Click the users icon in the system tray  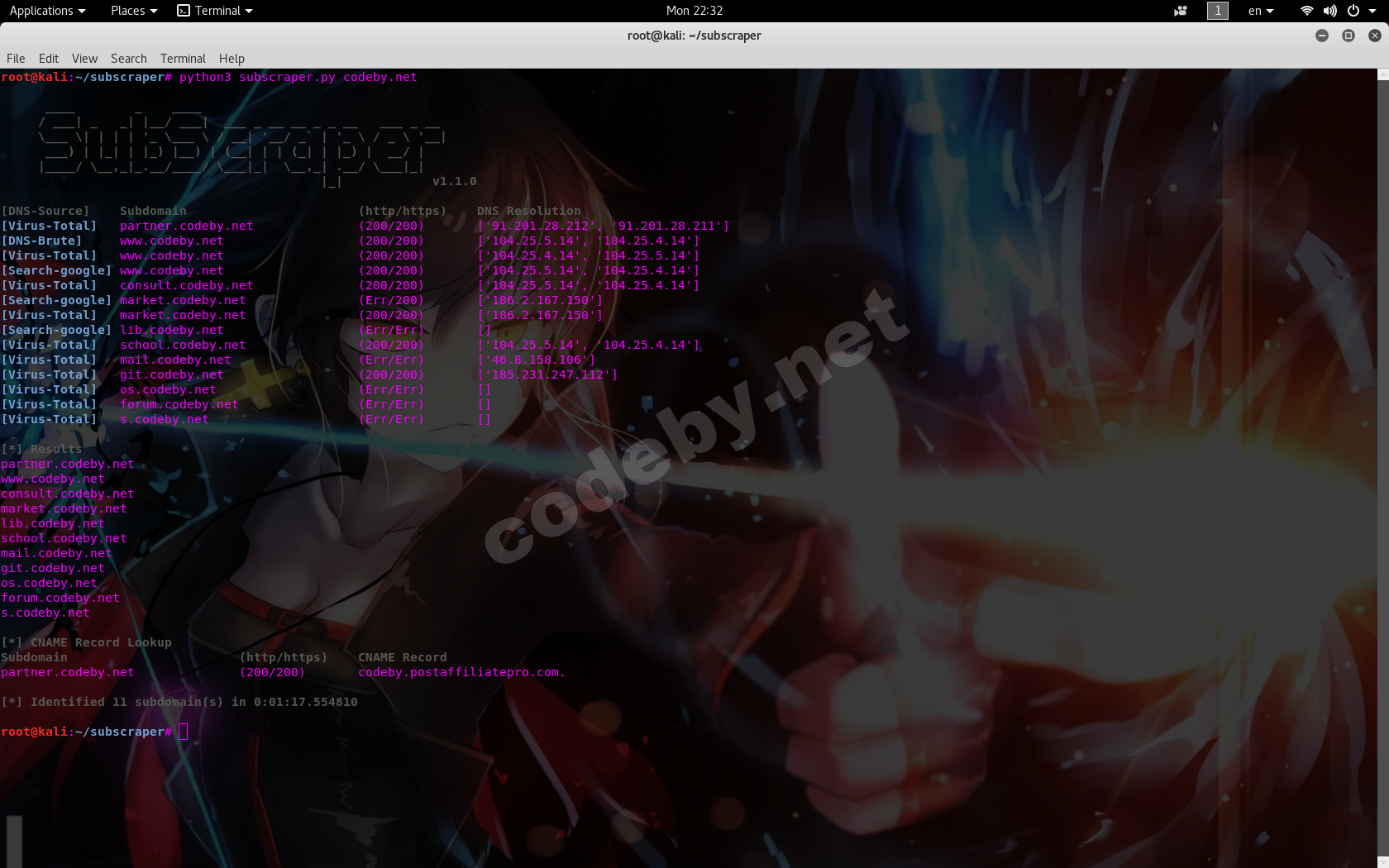pyautogui.click(x=1180, y=11)
